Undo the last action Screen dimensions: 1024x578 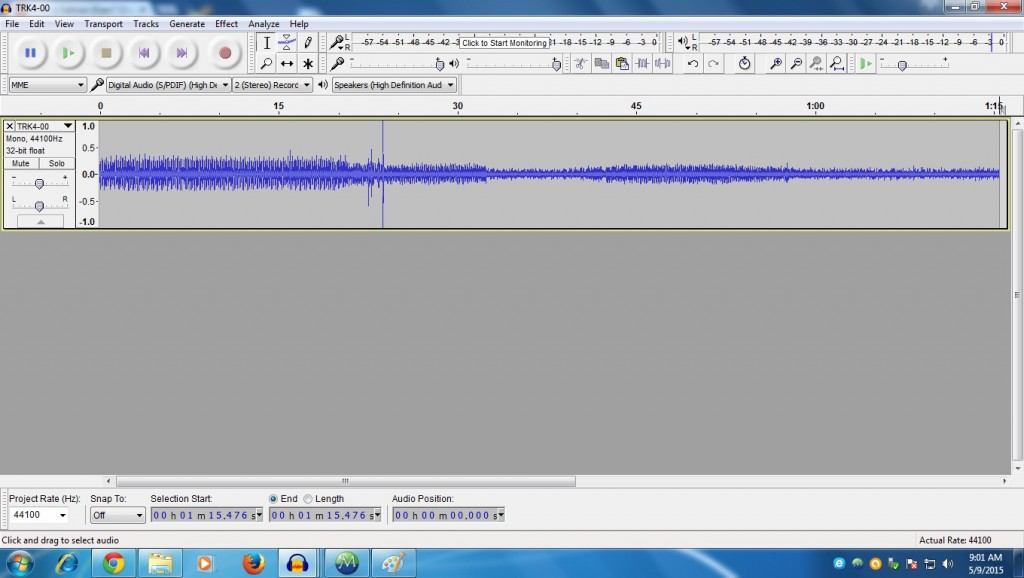(x=693, y=63)
